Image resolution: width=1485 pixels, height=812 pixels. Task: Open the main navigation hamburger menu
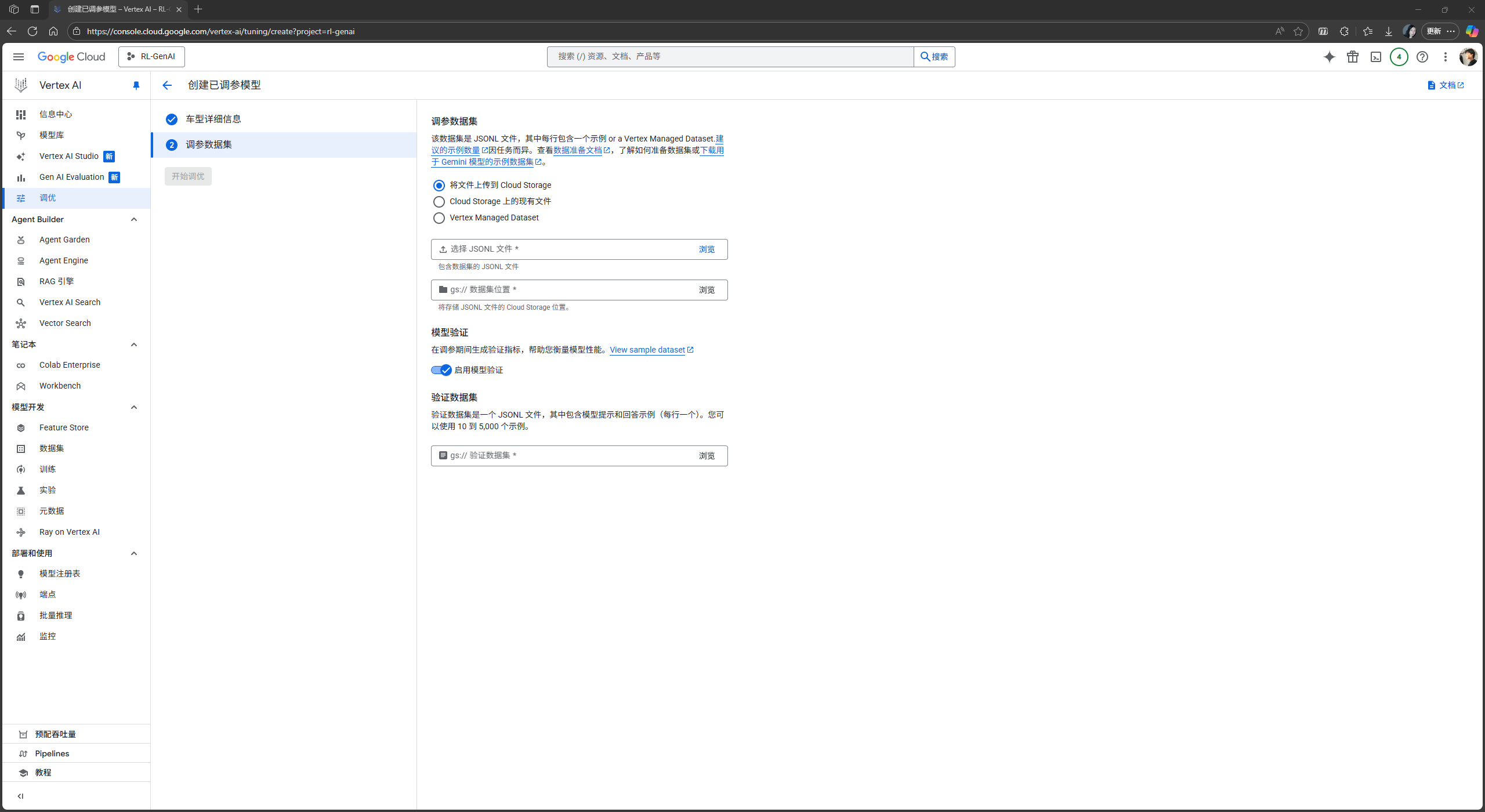click(x=19, y=56)
